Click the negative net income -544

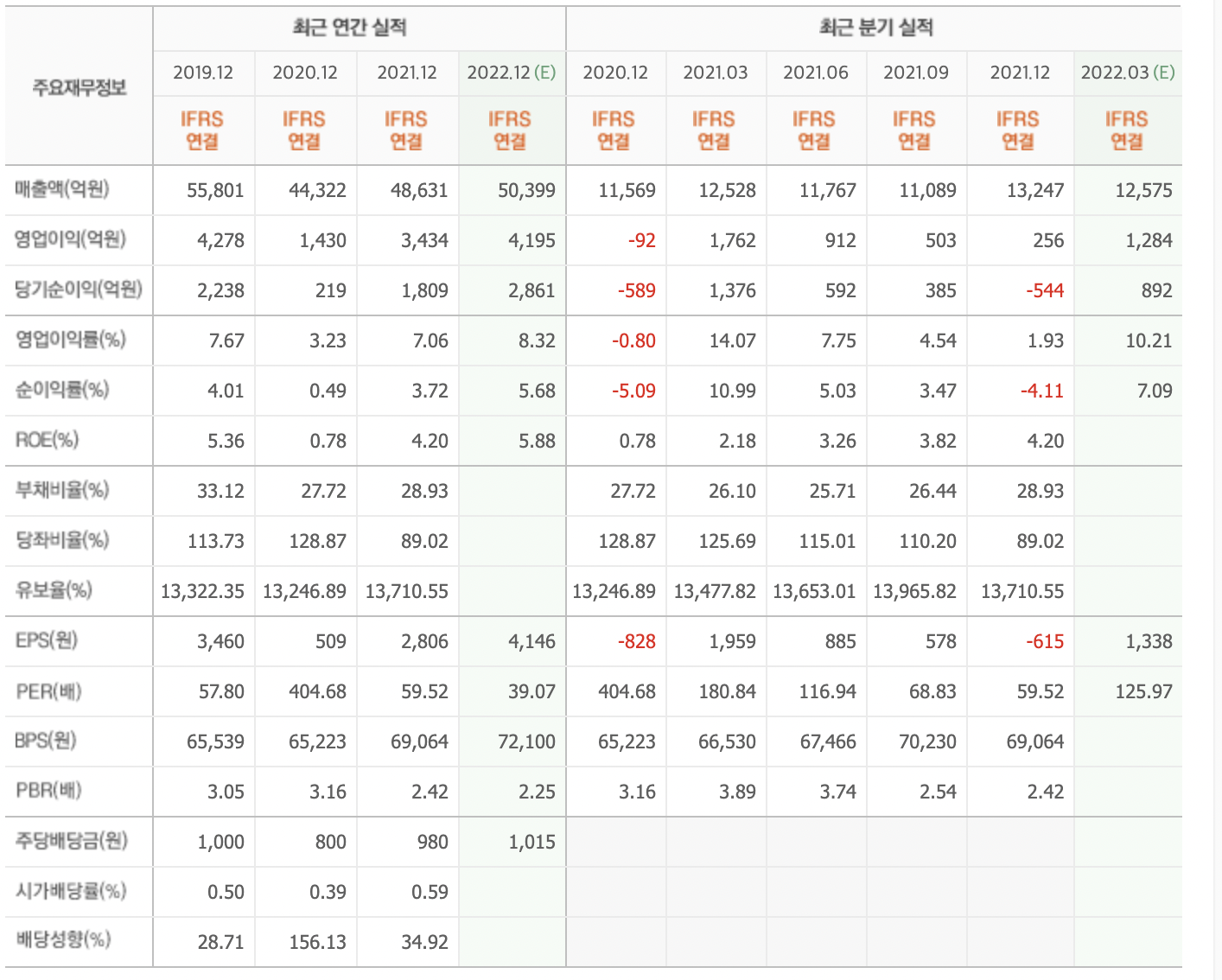coord(1045,290)
